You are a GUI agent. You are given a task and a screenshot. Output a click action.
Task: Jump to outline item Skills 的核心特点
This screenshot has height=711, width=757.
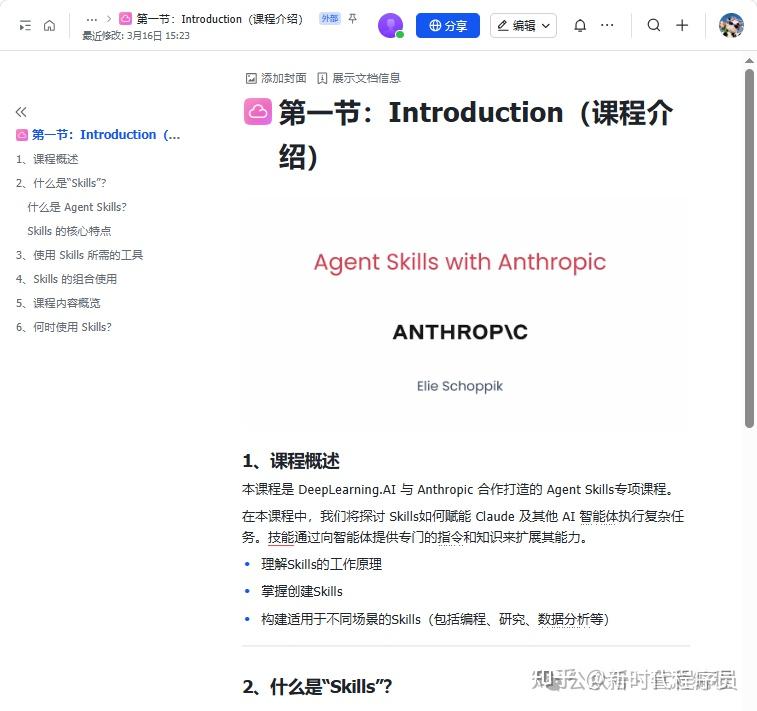tap(69, 231)
